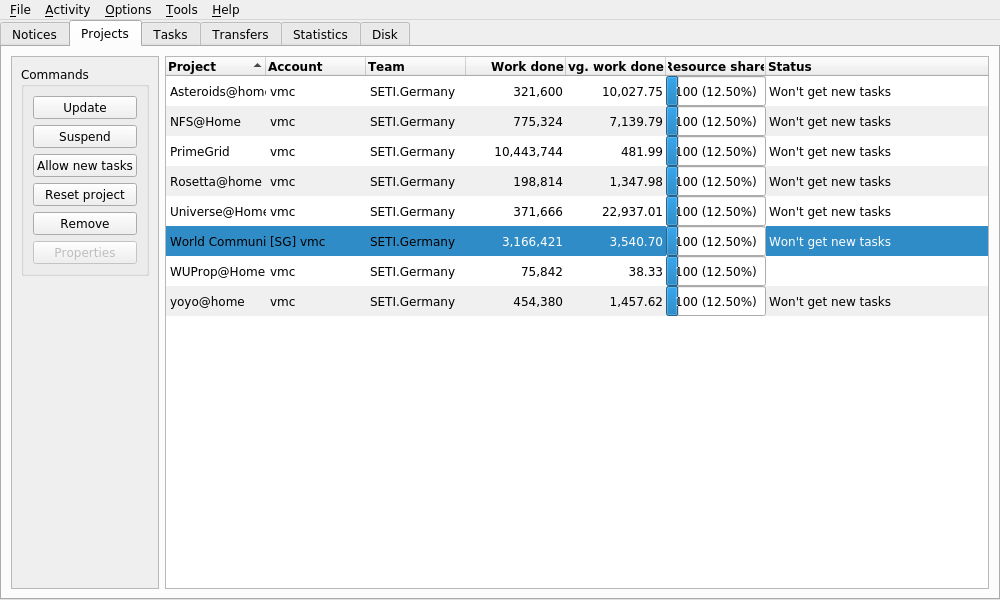The height and width of the screenshot is (600, 1000).
Task: Switch to the Notices tab
Action: click(x=34, y=34)
